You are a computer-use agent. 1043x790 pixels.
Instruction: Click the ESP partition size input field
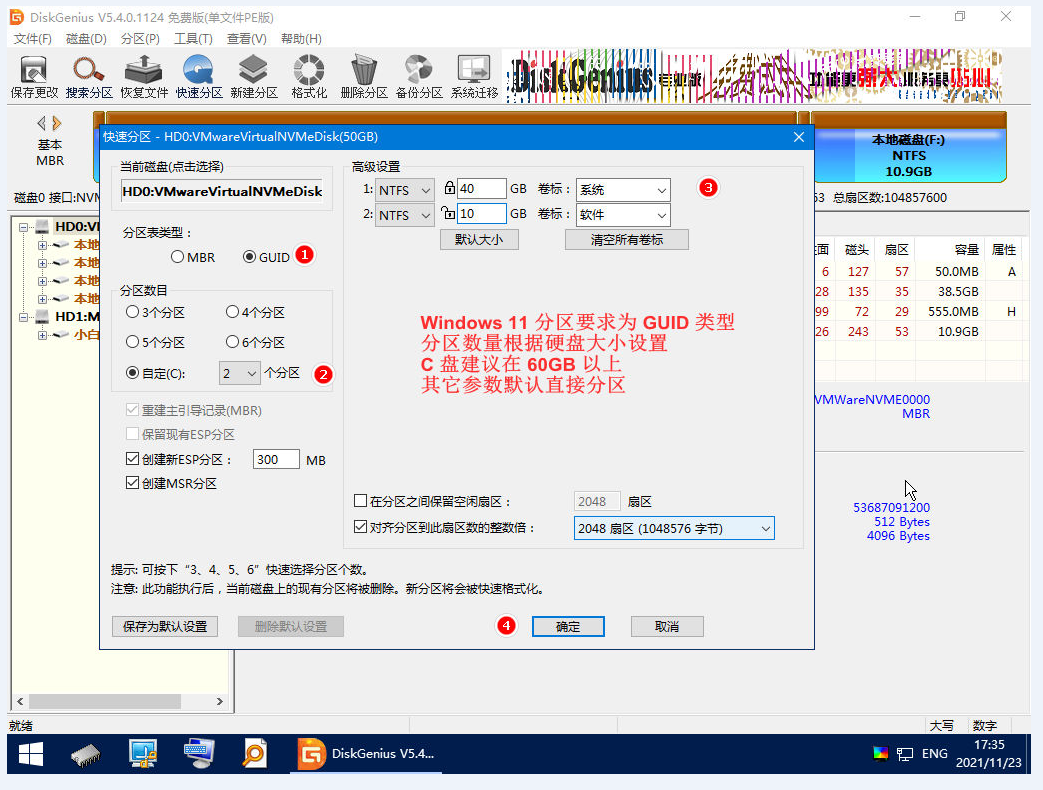(276, 460)
